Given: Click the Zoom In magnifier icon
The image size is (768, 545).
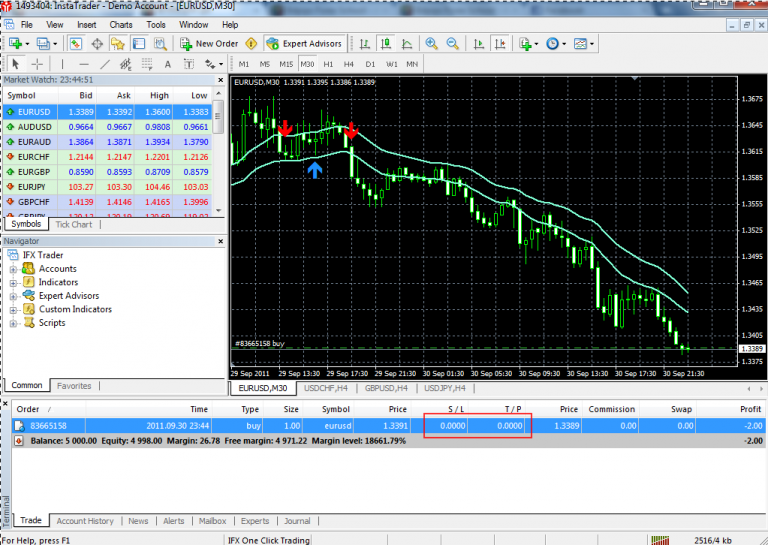Looking at the screenshot, I should [x=432, y=44].
